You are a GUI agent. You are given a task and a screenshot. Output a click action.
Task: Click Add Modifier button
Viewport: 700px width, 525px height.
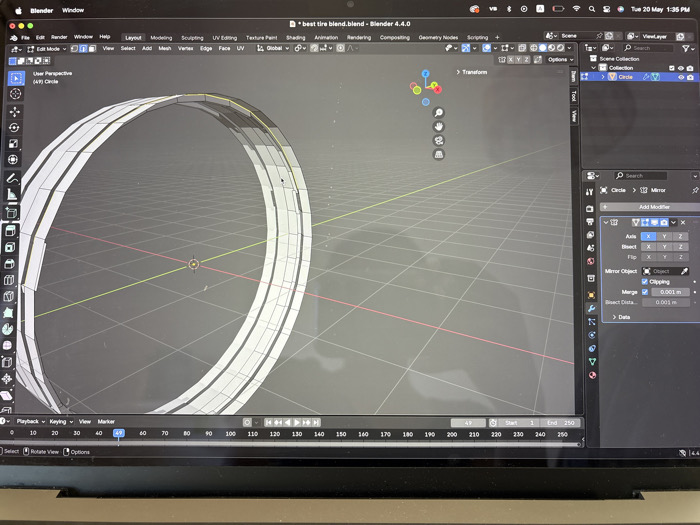tap(650, 207)
